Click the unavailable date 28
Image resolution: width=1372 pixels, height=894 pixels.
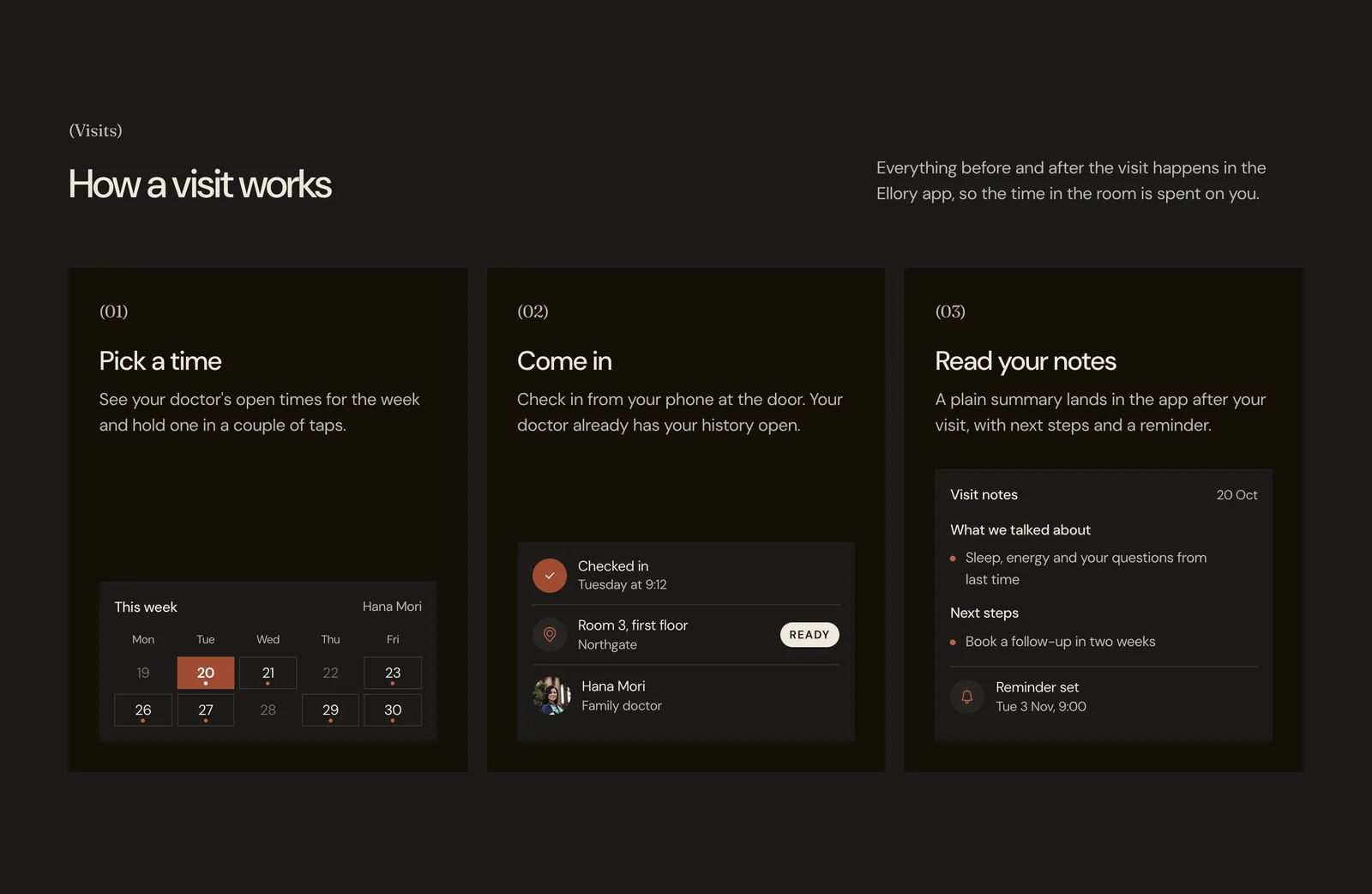(268, 710)
